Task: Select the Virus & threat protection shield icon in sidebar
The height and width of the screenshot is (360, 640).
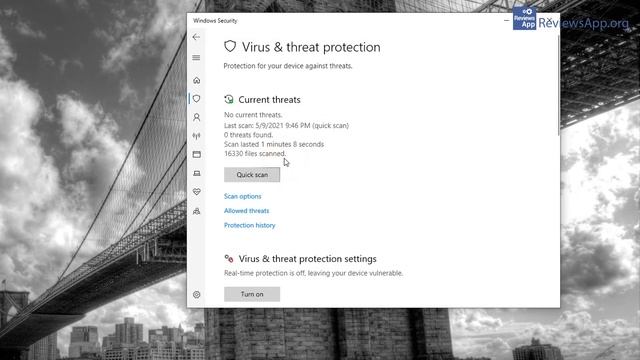Action: pos(196,99)
